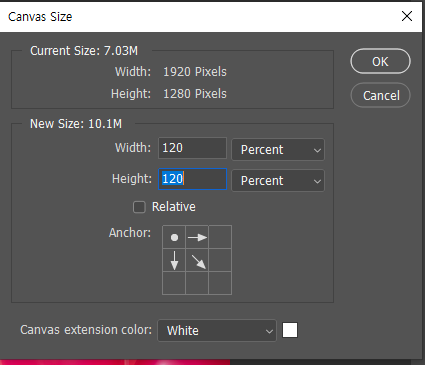
Task: Click the 'New Size: 10.1M' label
Action: pyautogui.click(x=76, y=124)
